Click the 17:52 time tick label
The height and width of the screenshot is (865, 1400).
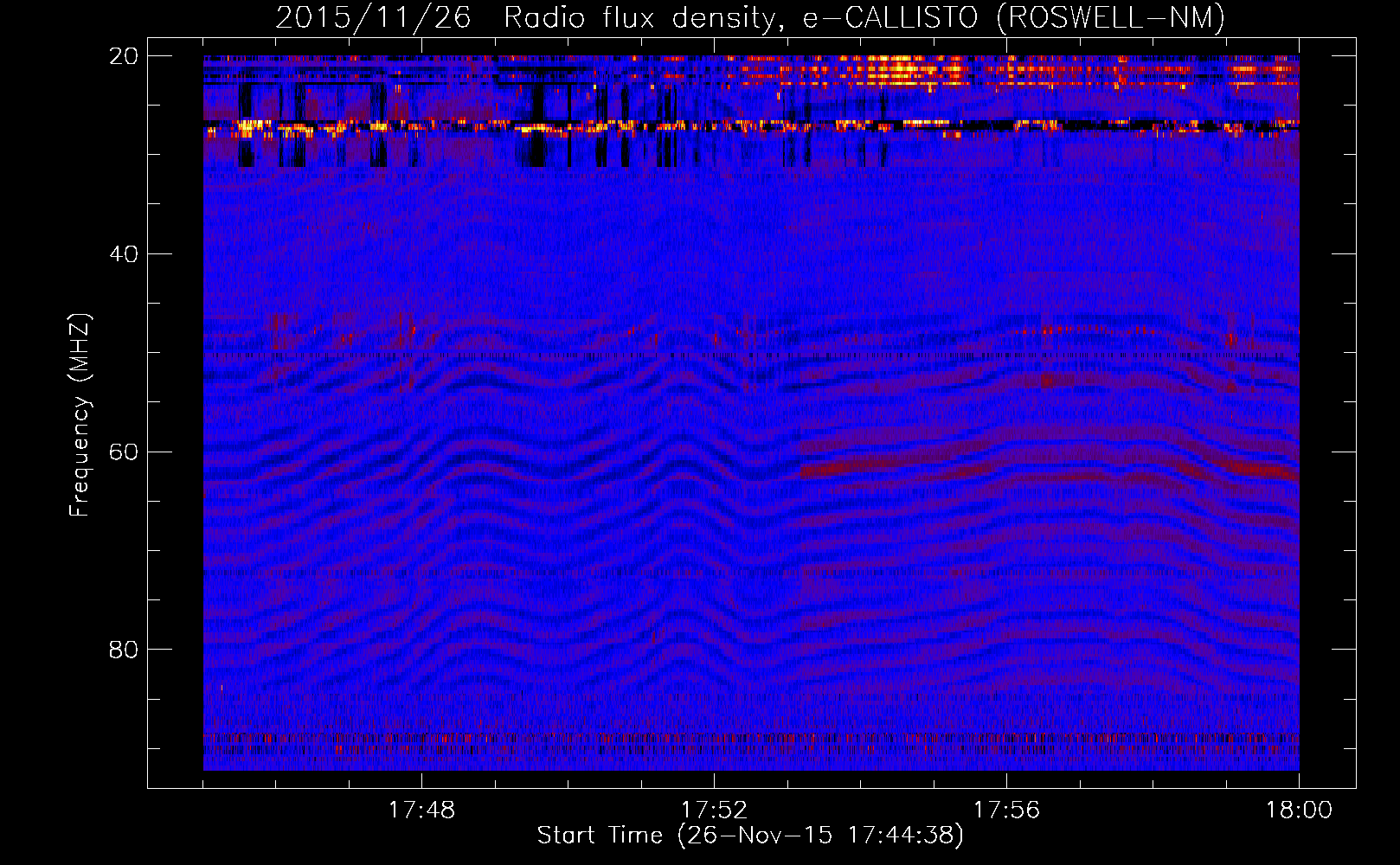tap(714, 811)
